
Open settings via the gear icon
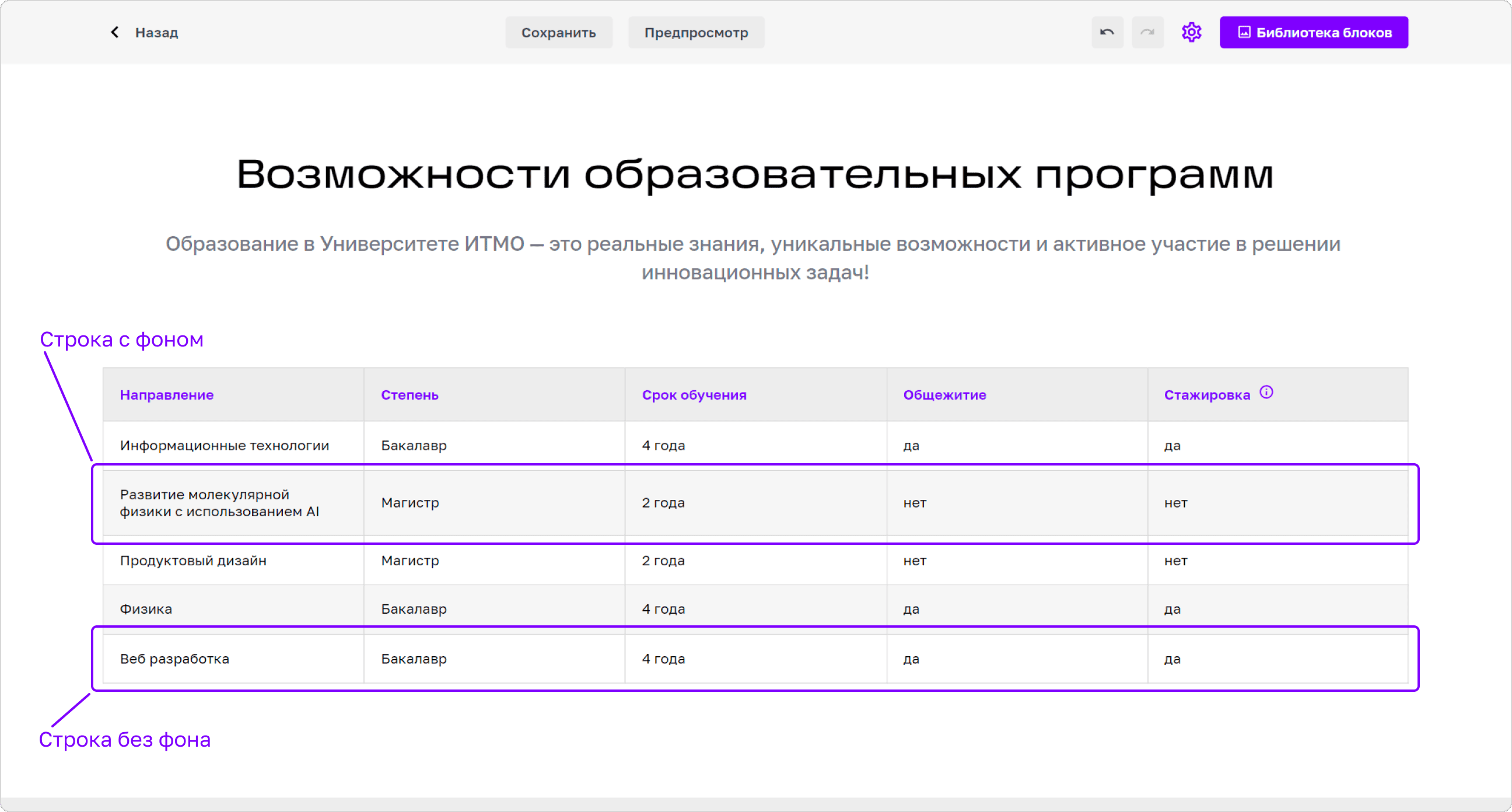point(1192,32)
